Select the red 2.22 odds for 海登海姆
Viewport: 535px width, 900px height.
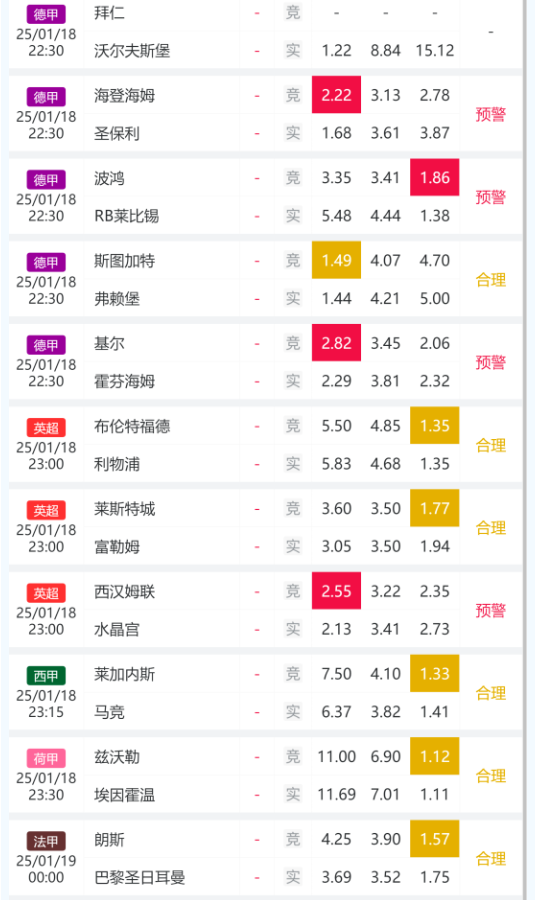336,95
